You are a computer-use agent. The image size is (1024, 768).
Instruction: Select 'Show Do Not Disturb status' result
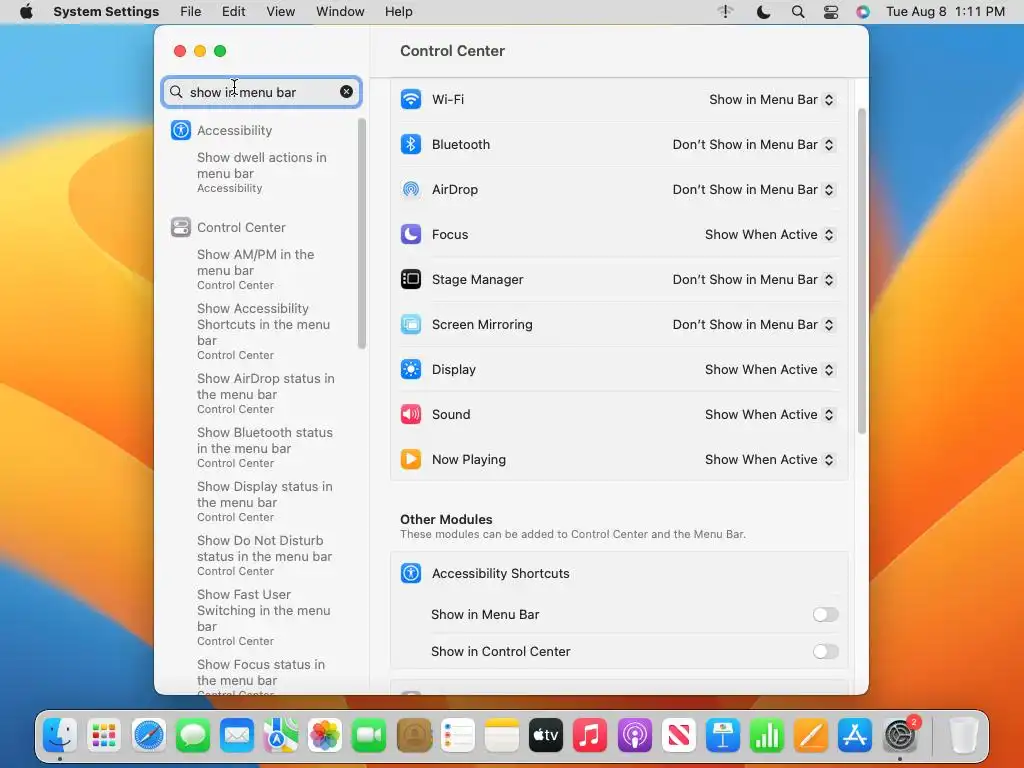264,555
